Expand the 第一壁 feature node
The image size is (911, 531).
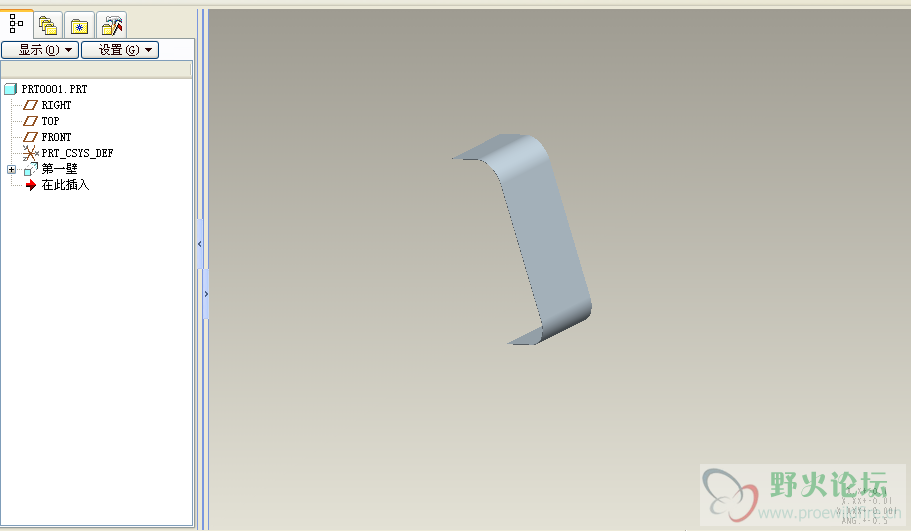(11, 169)
